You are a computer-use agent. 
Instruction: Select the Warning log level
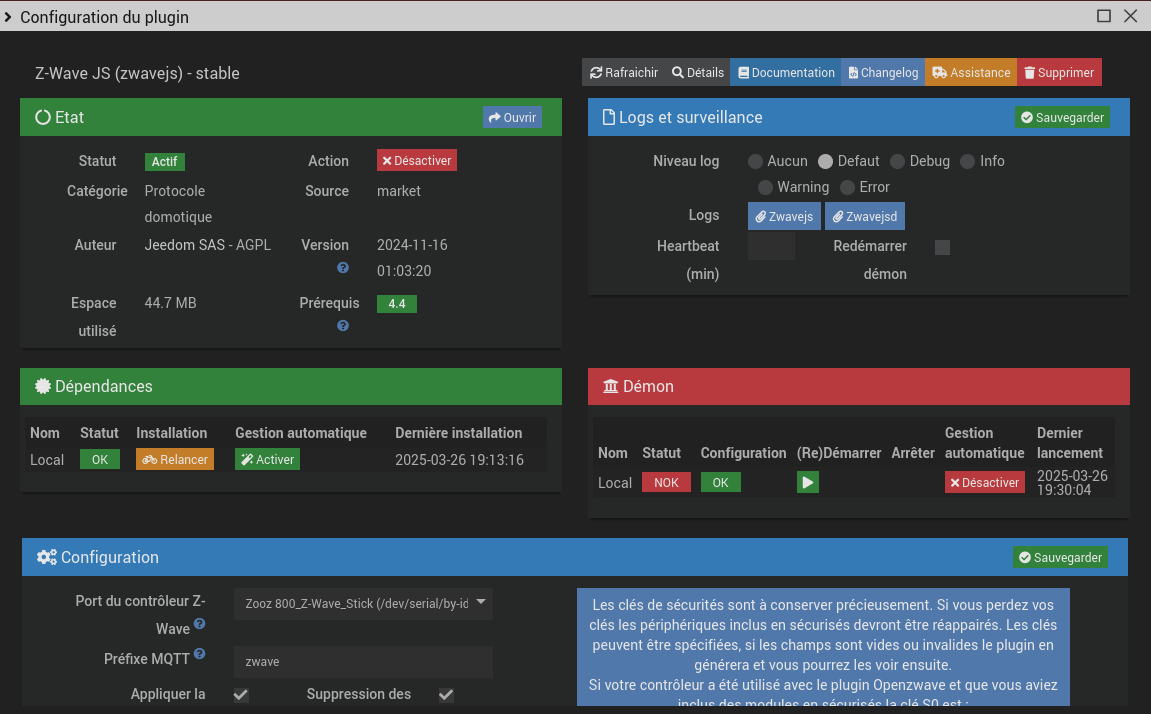[x=765, y=188]
